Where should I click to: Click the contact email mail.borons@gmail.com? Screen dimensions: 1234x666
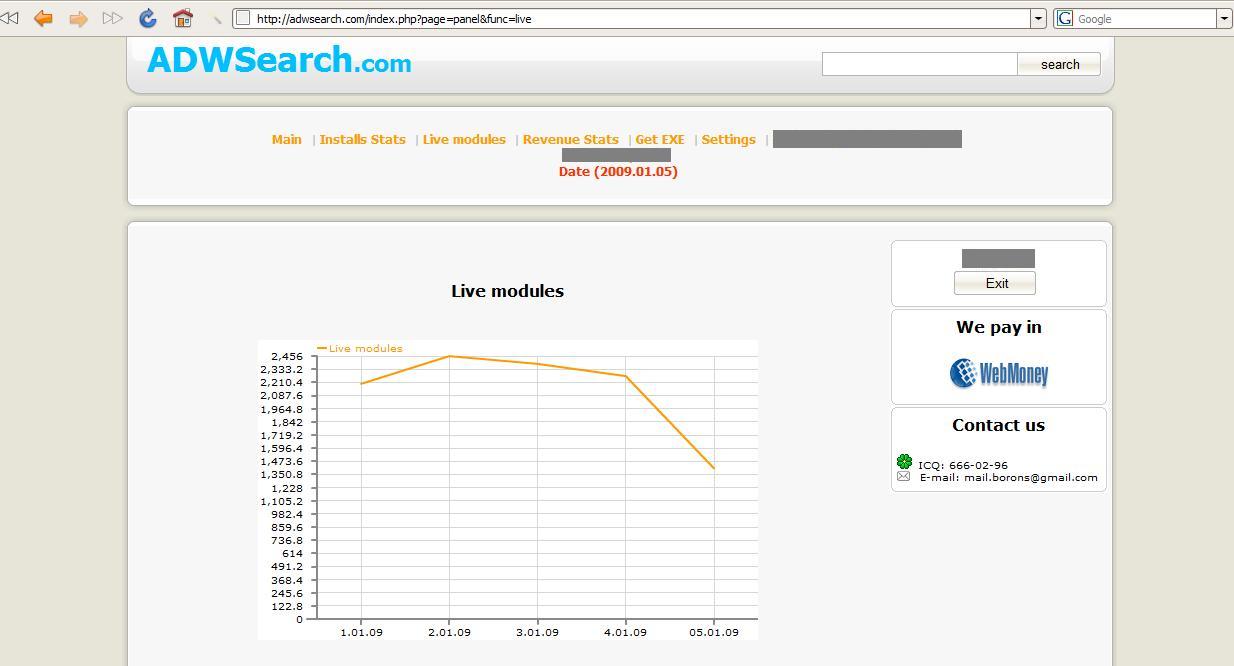1030,477
